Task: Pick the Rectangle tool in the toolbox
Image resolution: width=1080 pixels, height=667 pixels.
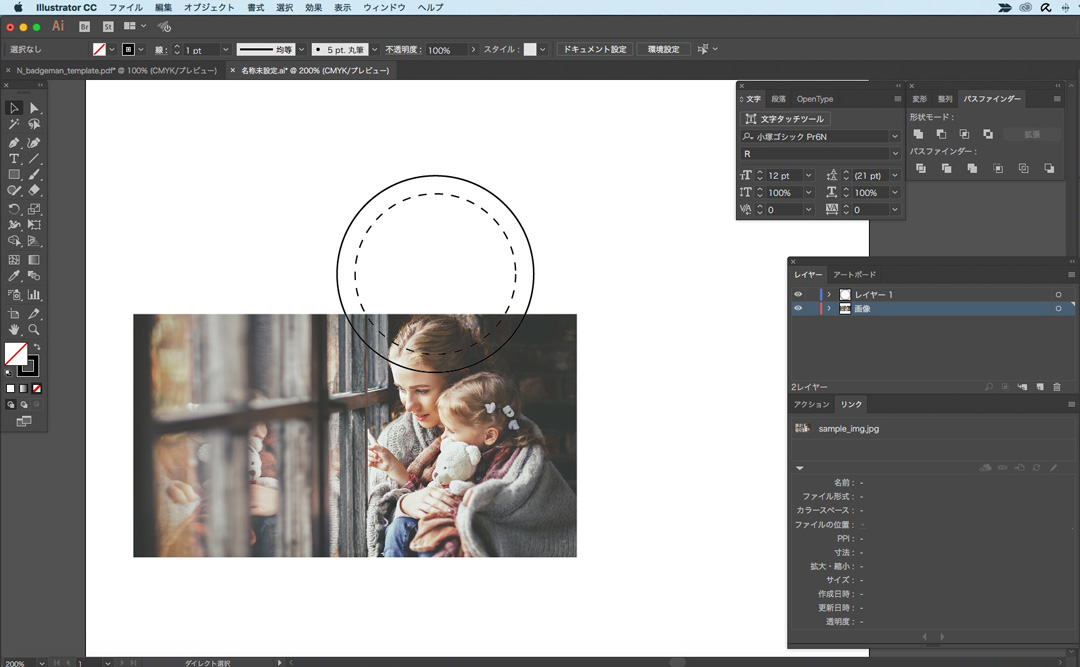Action: tap(14, 175)
